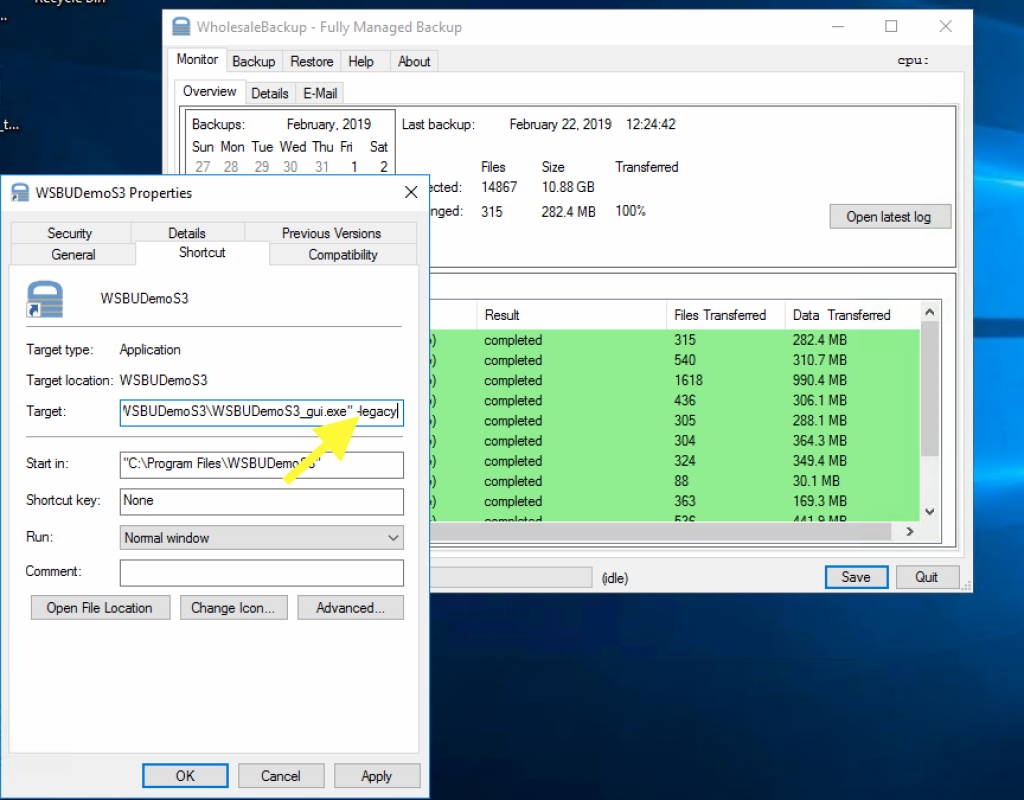This screenshot has height=800, width=1024.
Task: Click the Open latest log button
Action: point(889,217)
